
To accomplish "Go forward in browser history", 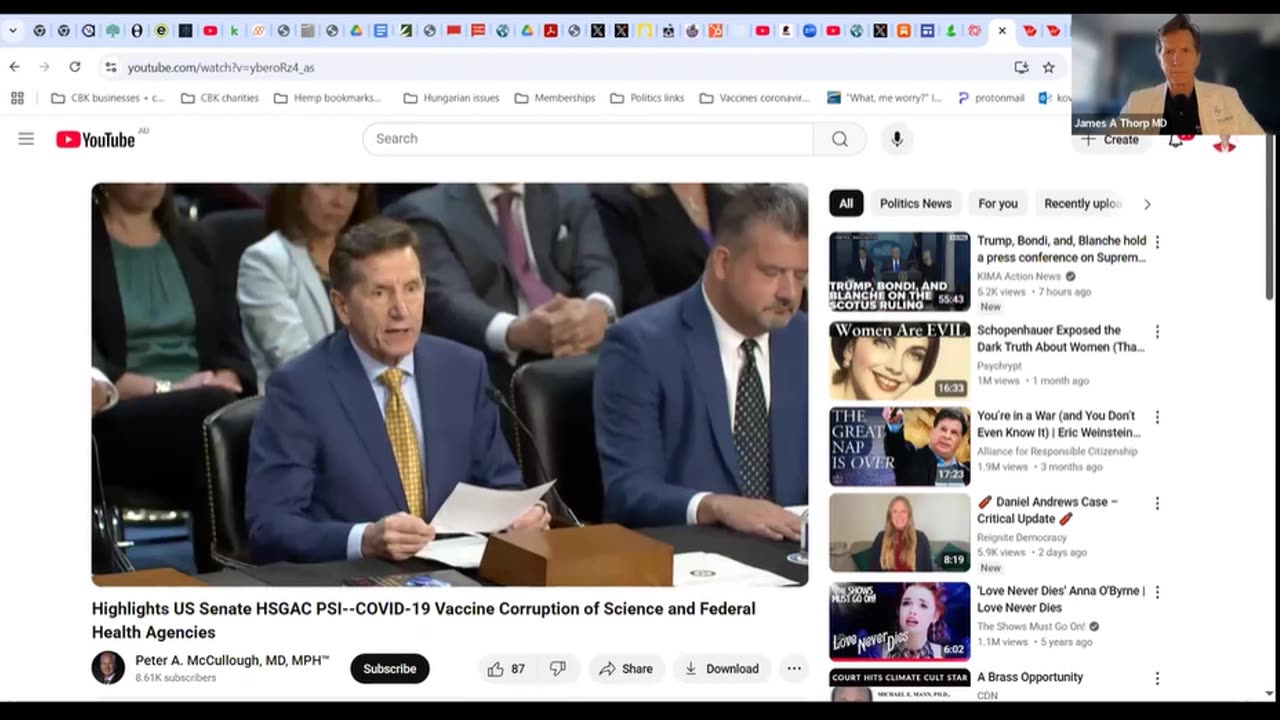I will (x=44, y=67).
